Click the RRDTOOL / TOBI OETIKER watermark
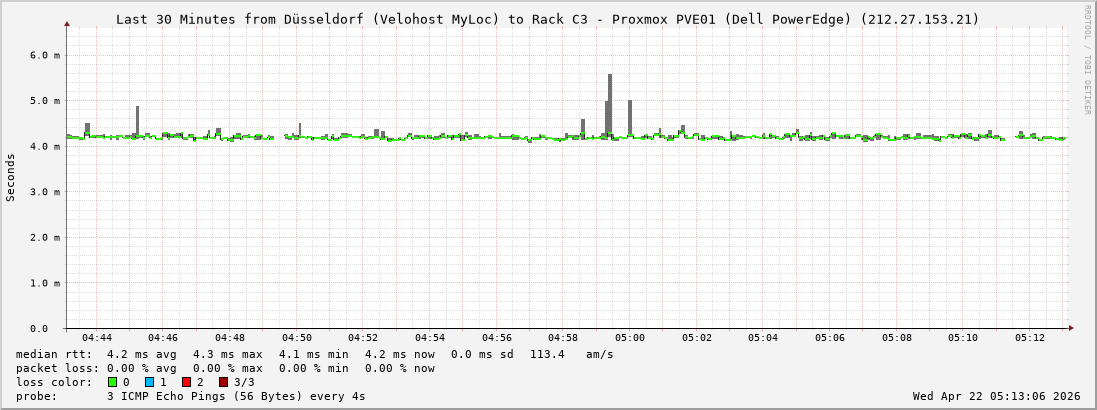This screenshot has height=410, width=1097. [x=1087, y=59]
